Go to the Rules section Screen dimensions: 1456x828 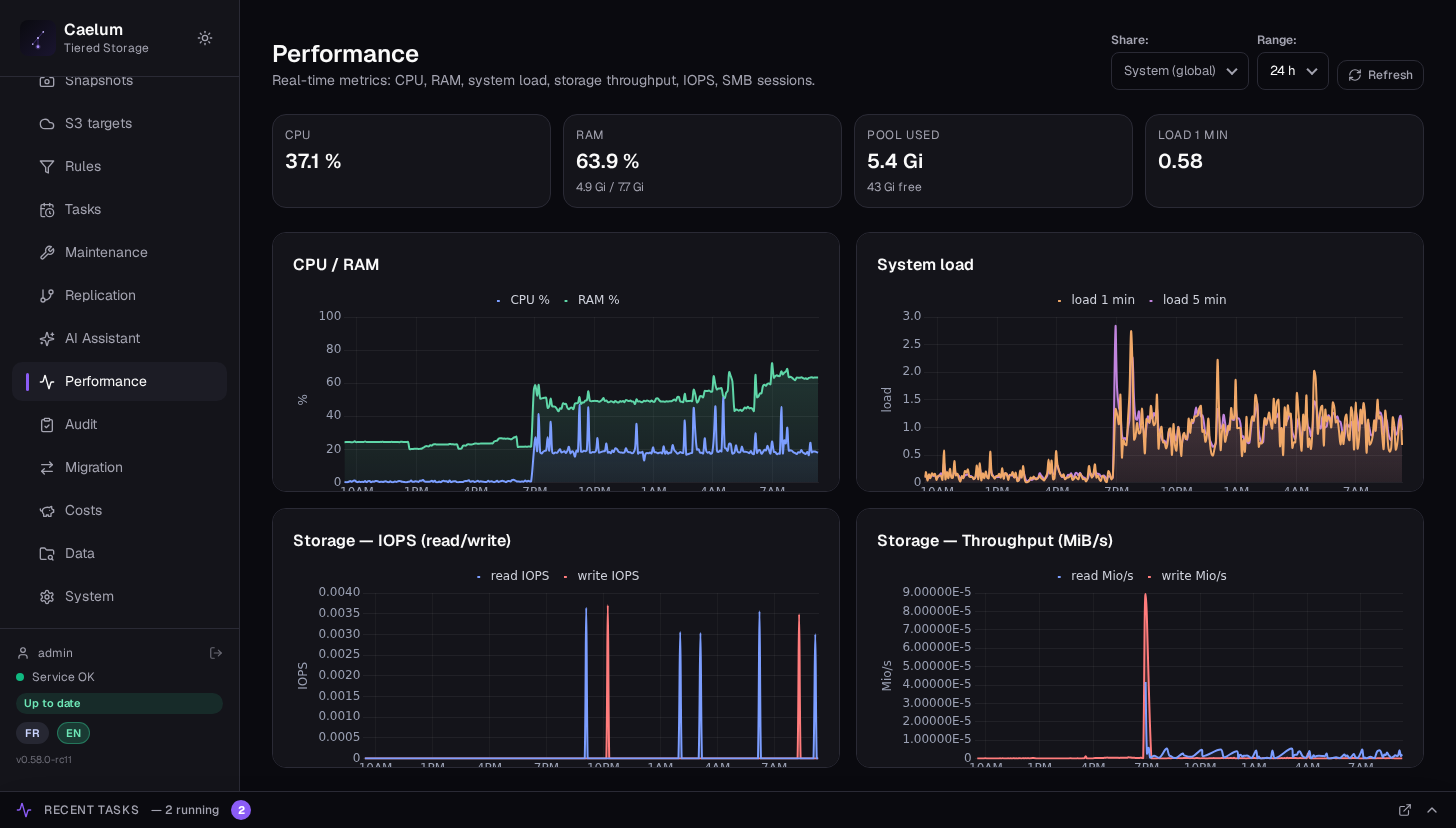(120, 166)
